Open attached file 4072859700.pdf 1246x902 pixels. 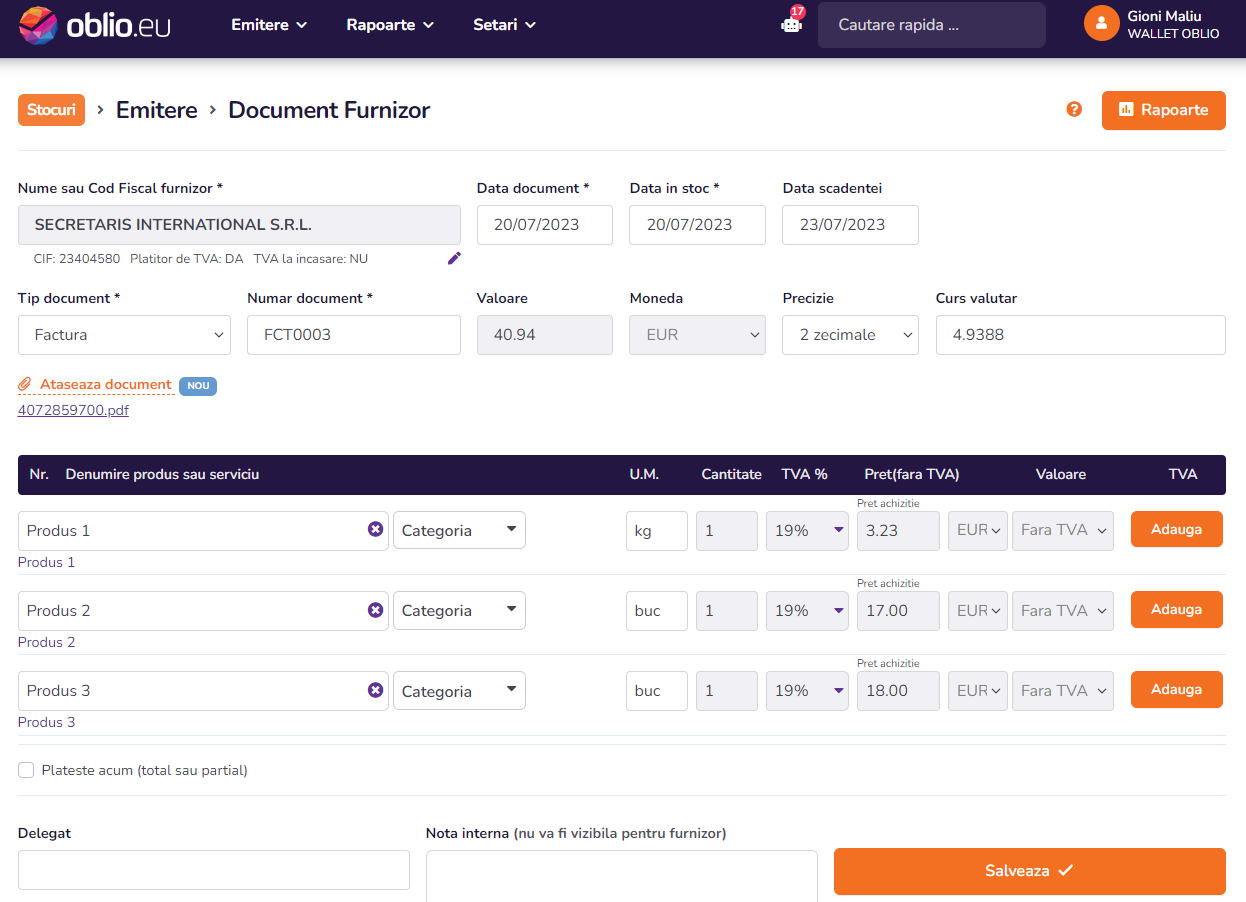[x=73, y=410]
